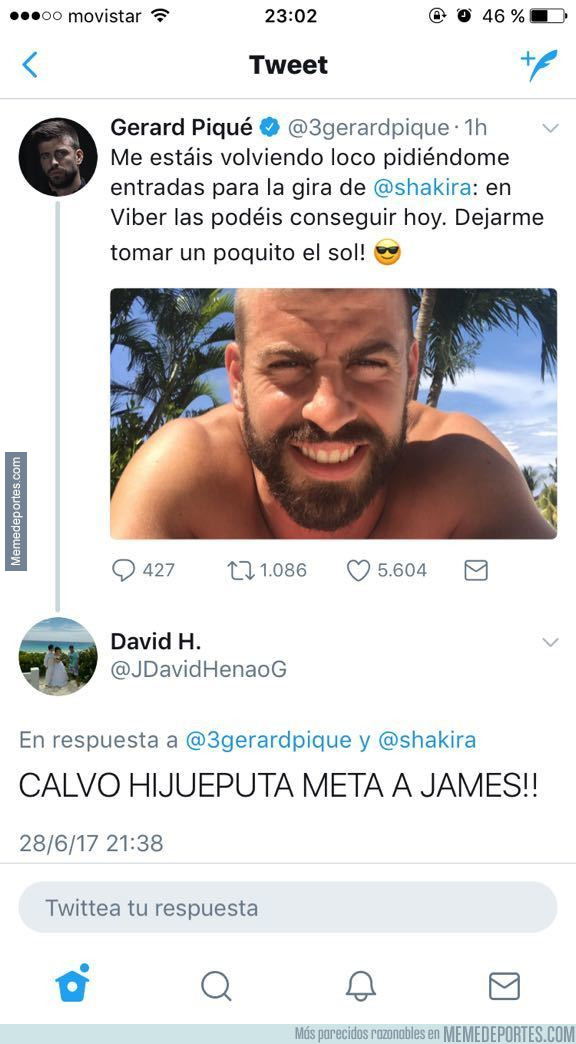
Task: Go to Home tab in bottom bar
Action: point(72,983)
